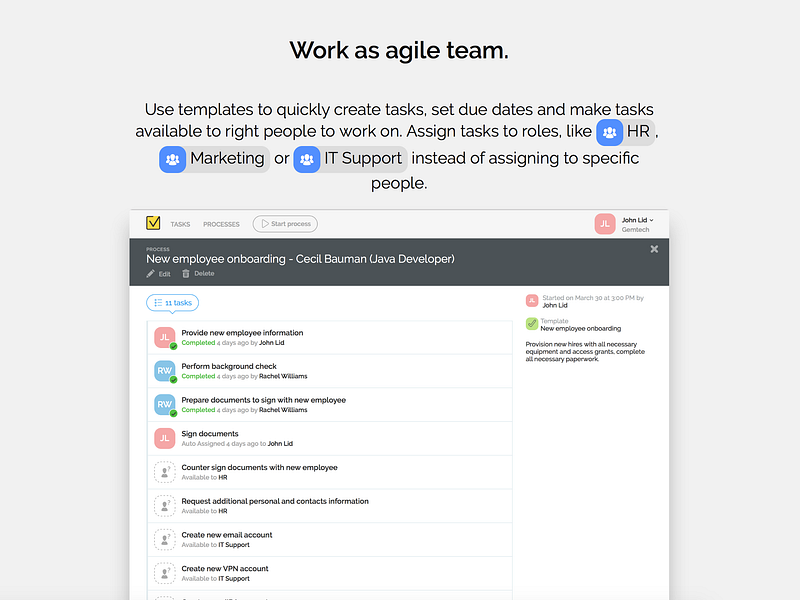Expand the 11 tasks pill
This screenshot has width=800, height=600.
[x=172, y=302]
